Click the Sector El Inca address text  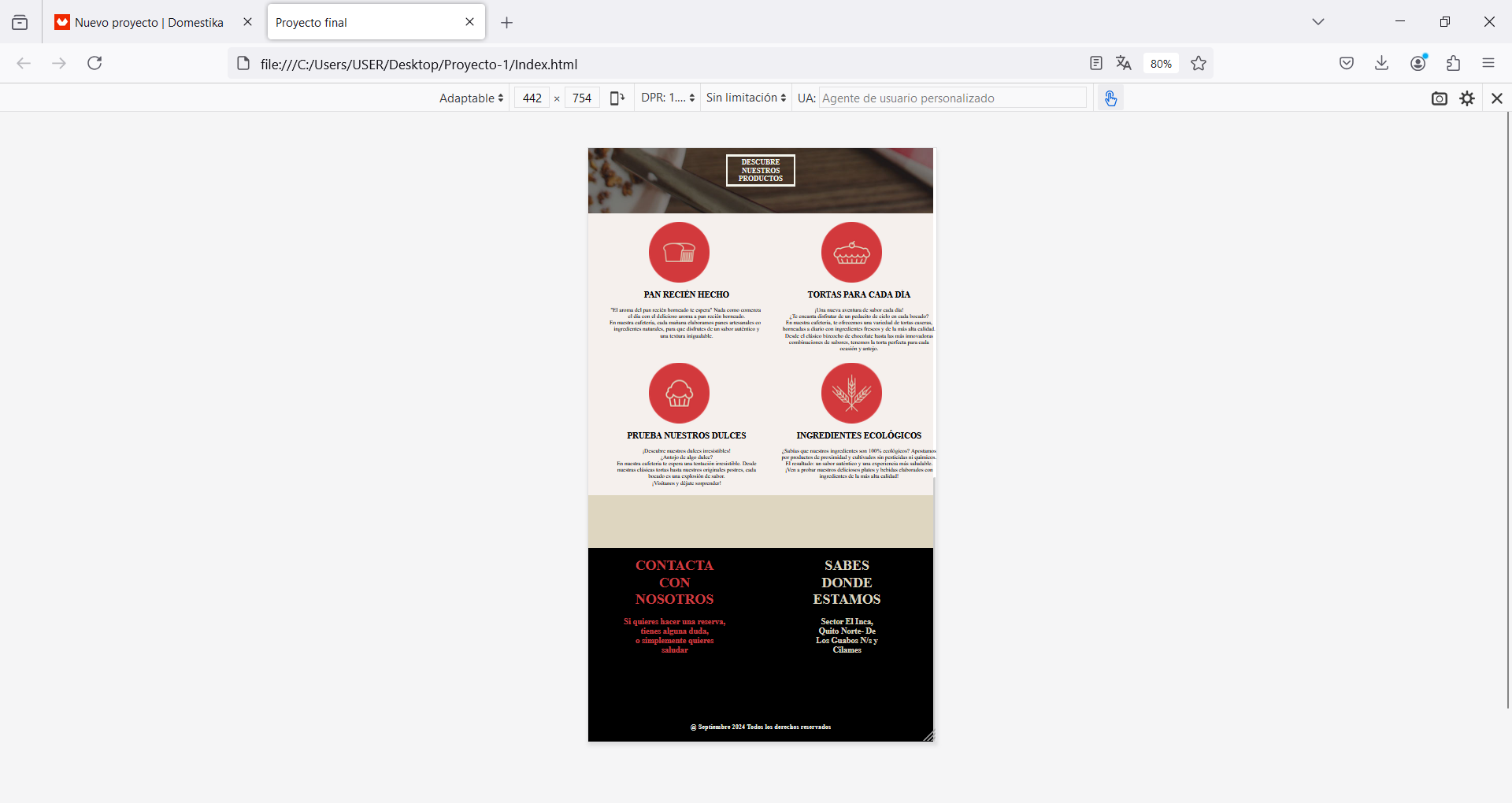tap(847, 636)
